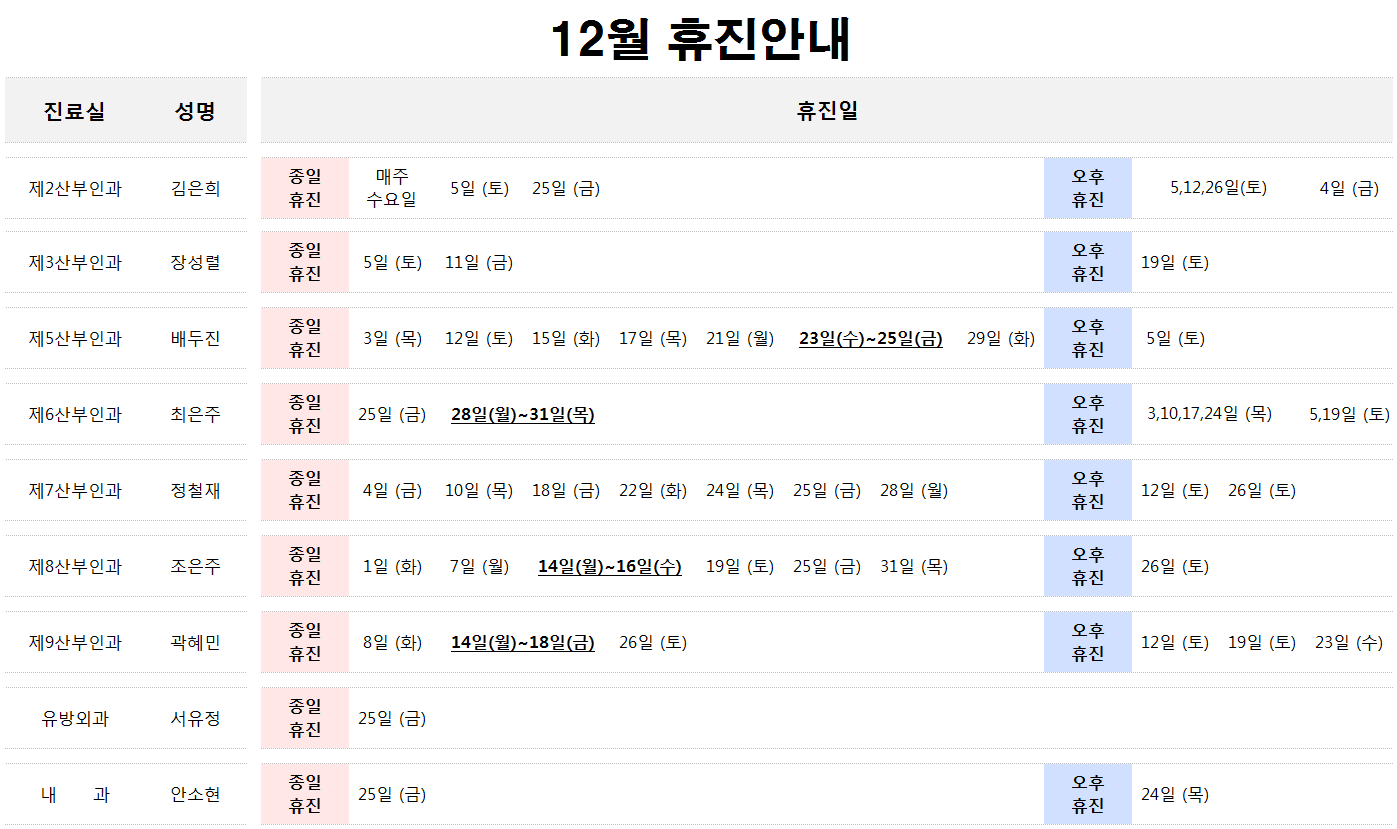
Task: Click the pink 종일휴진 cell for 서유정
Action: tap(305, 719)
